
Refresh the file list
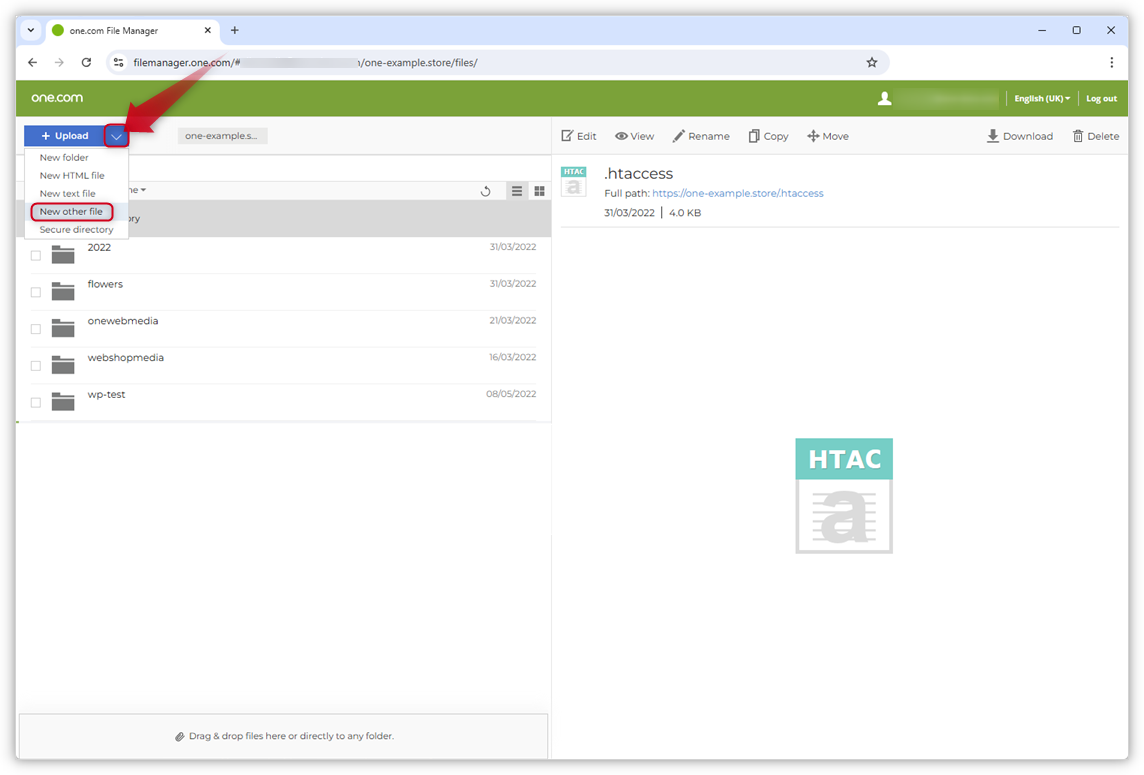(486, 191)
